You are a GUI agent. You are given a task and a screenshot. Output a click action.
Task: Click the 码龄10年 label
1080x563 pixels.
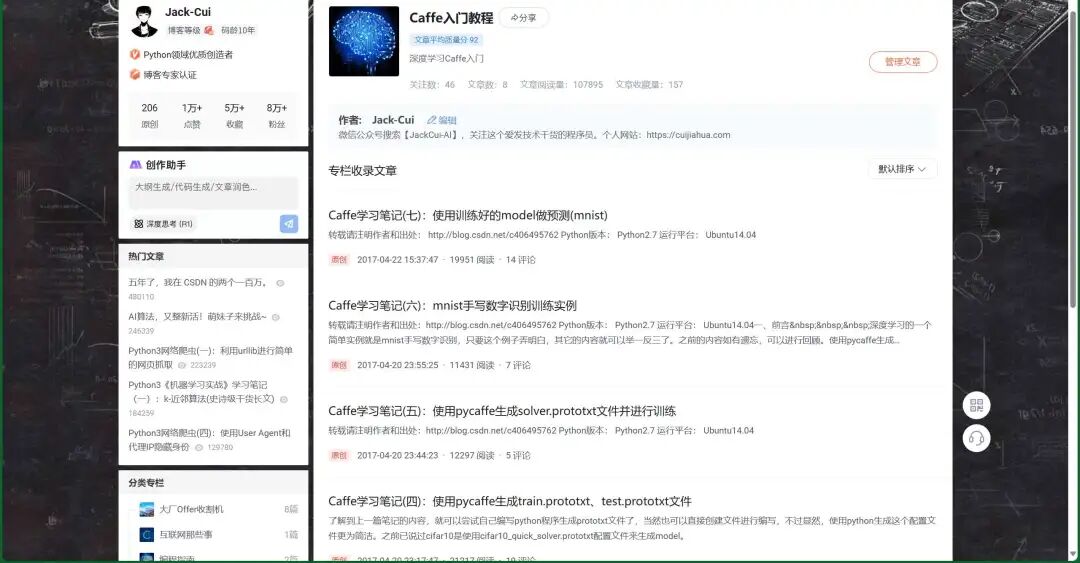238,30
